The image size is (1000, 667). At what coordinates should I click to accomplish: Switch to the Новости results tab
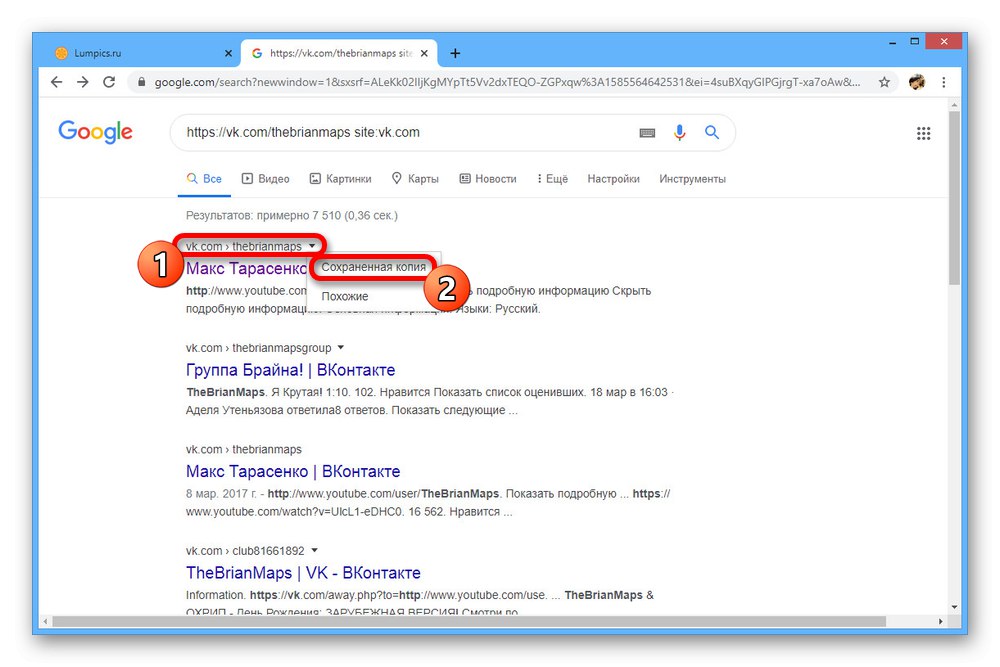pyautogui.click(x=488, y=179)
